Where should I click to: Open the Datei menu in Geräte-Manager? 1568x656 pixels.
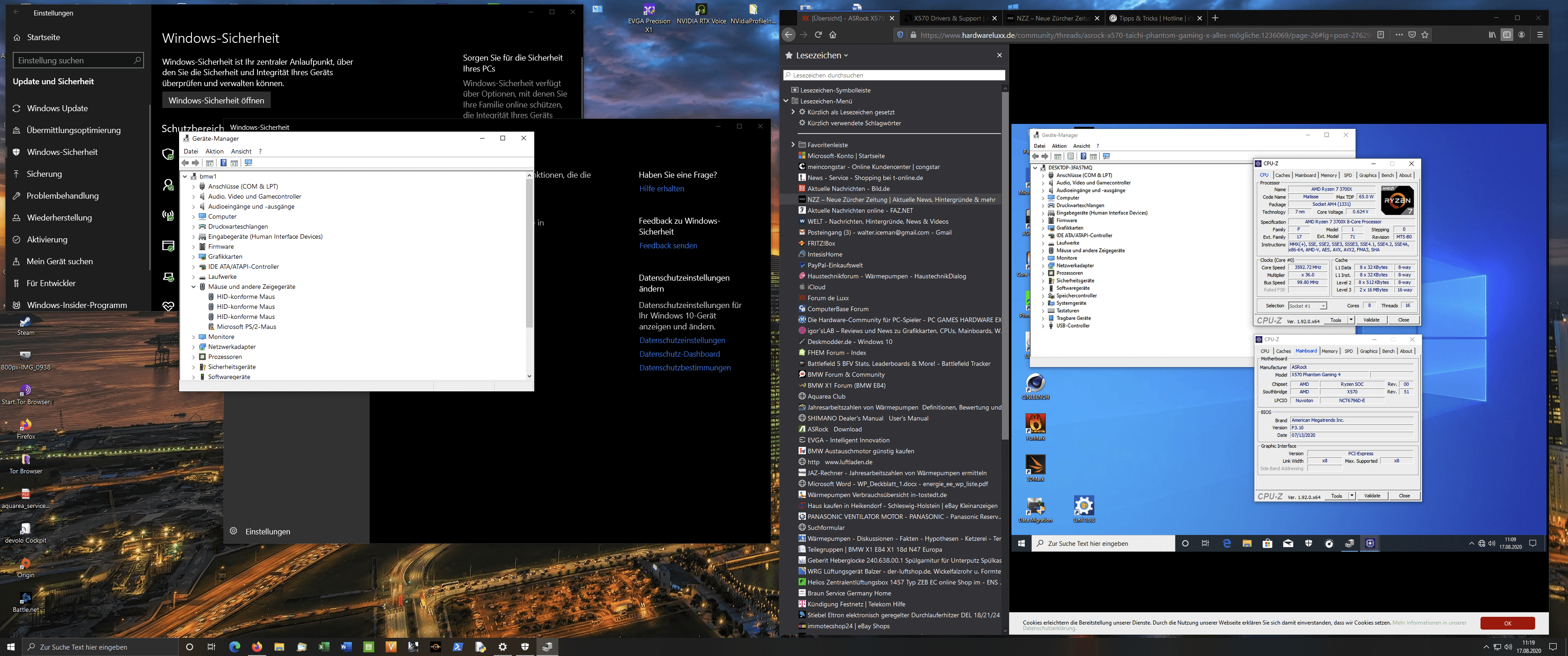(x=191, y=152)
